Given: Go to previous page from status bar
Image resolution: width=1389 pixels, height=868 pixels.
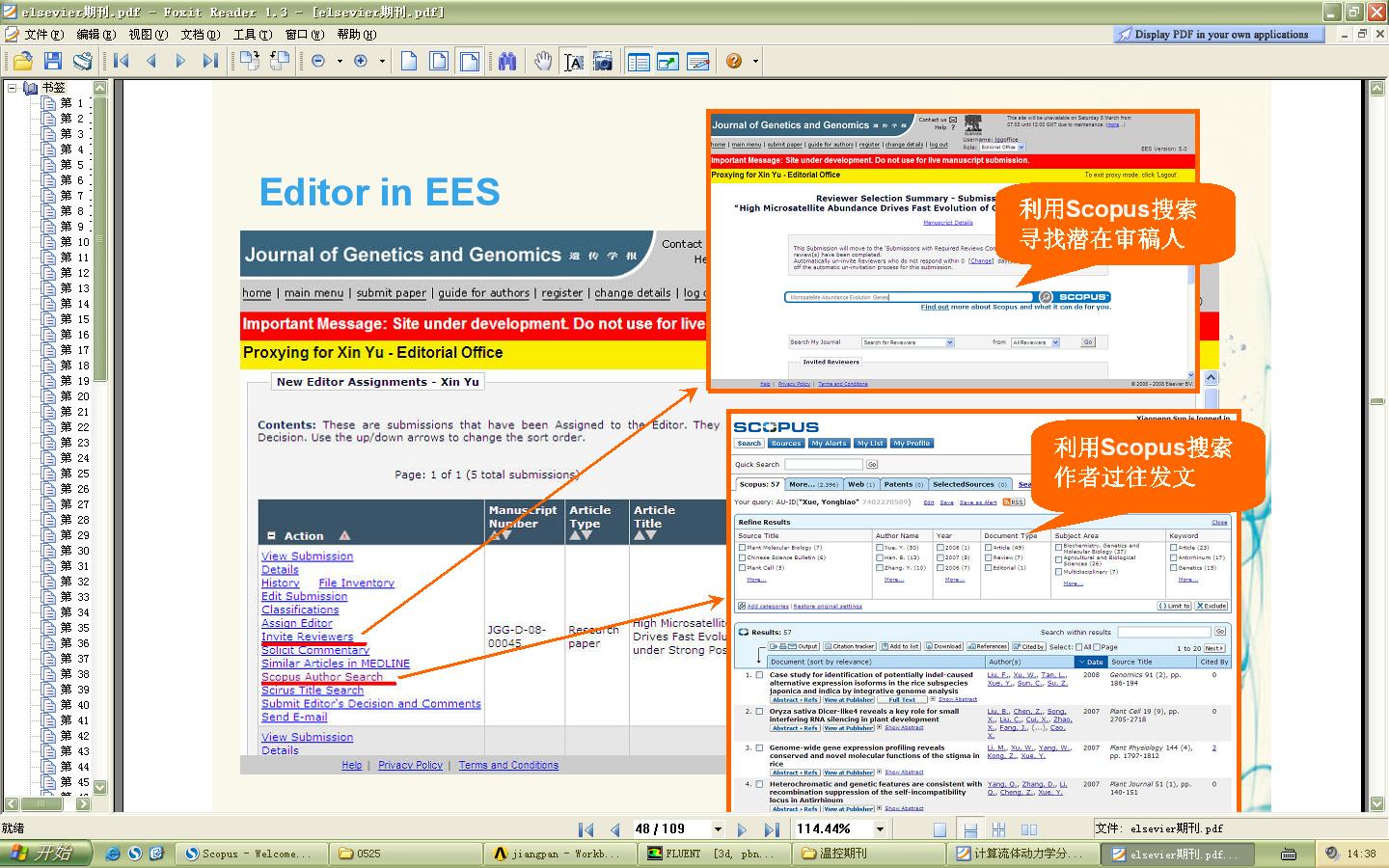Looking at the screenshot, I should pyautogui.click(x=614, y=829).
